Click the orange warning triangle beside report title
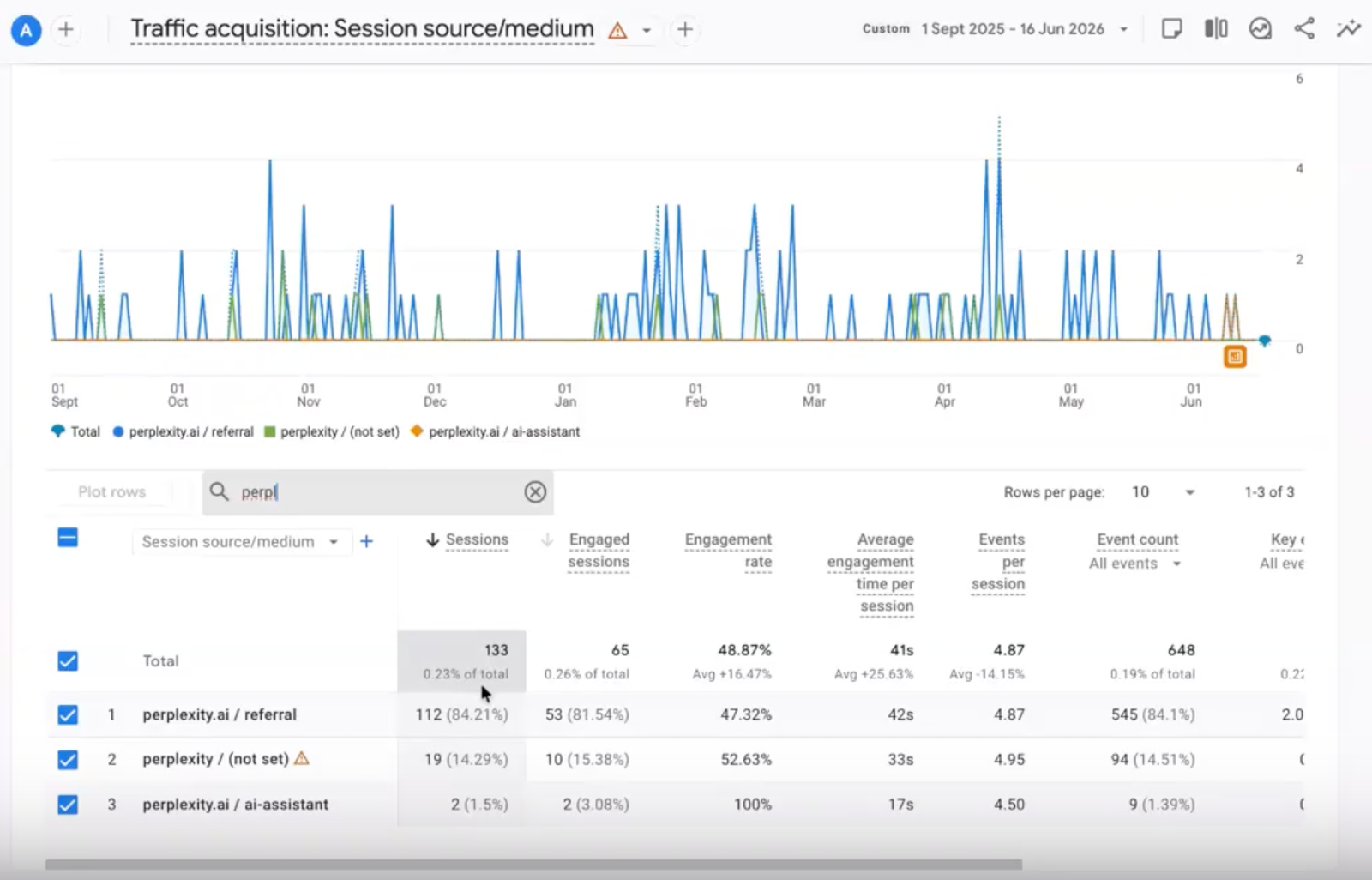Image resolution: width=1372 pixels, height=880 pixels. point(617,31)
